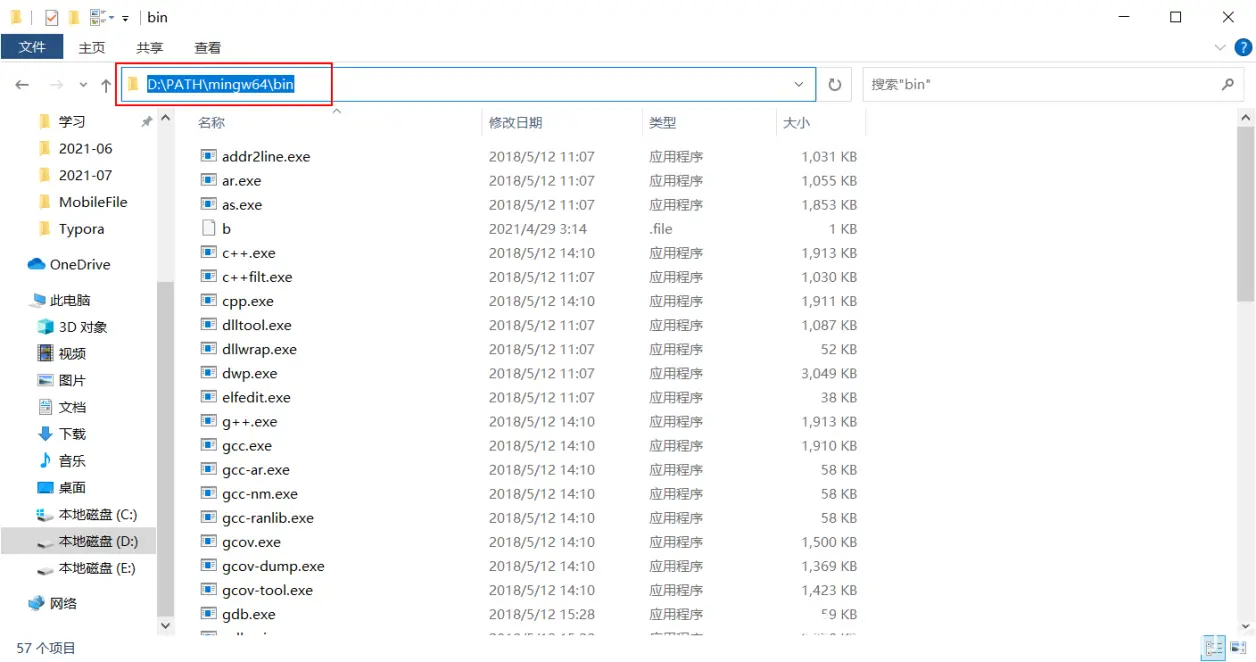Sort by 修改日期 column header

pos(515,122)
